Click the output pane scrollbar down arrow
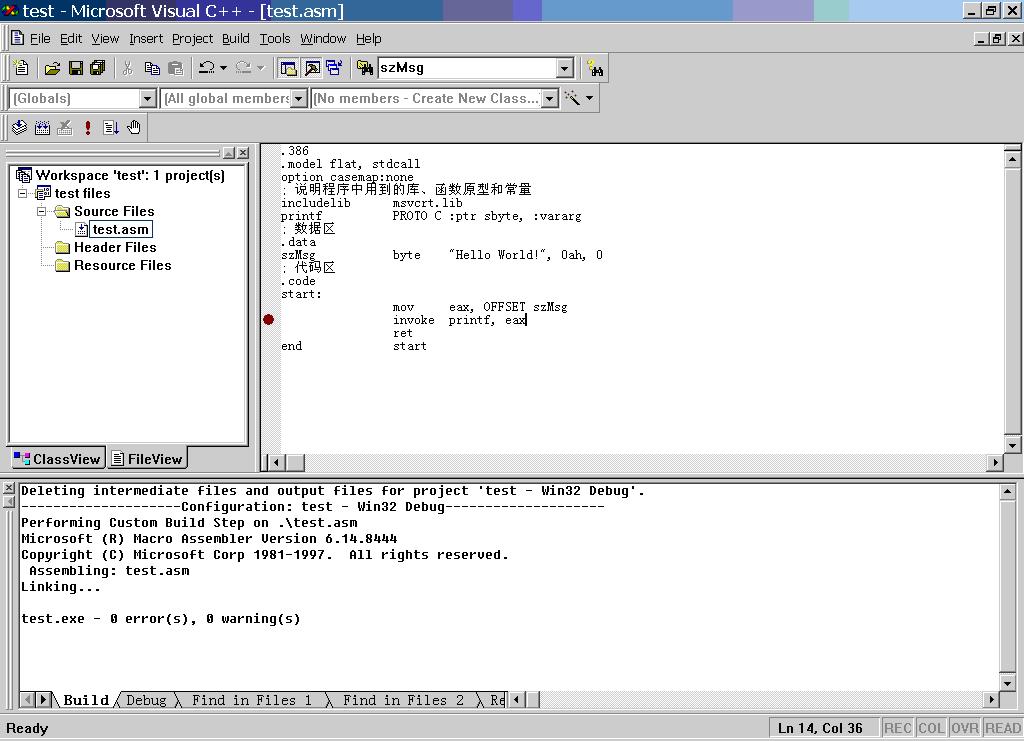Image resolution: width=1024 pixels, height=741 pixels. click(1008, 684)
